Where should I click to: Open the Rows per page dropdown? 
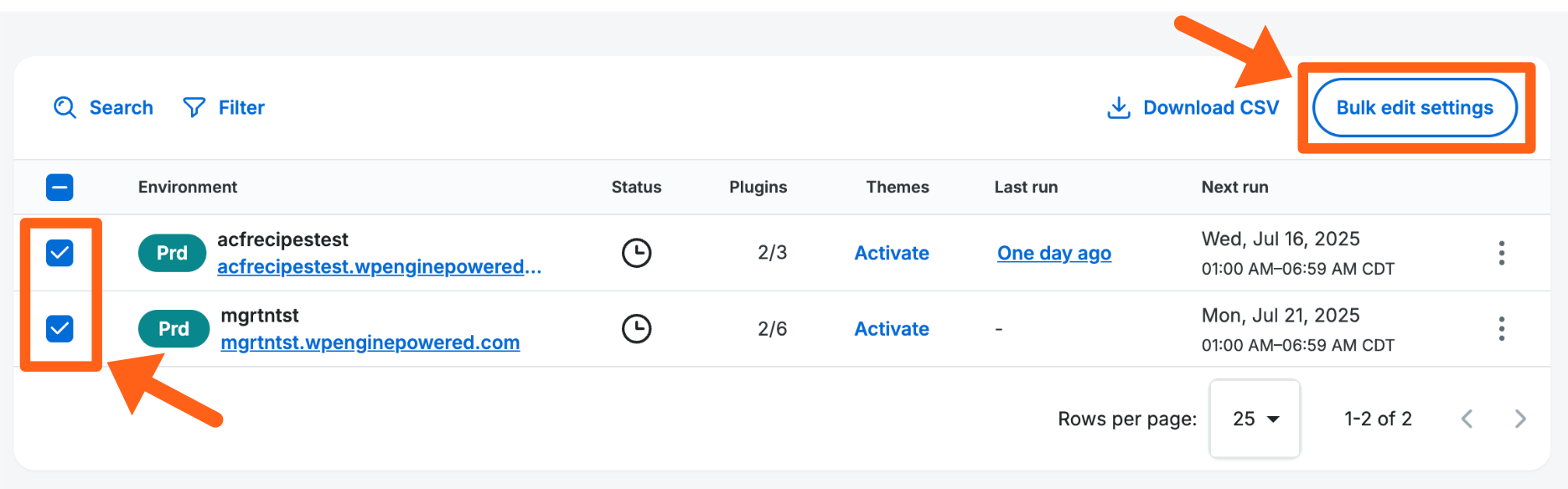pyautogui.click(x=1255, y=419)
